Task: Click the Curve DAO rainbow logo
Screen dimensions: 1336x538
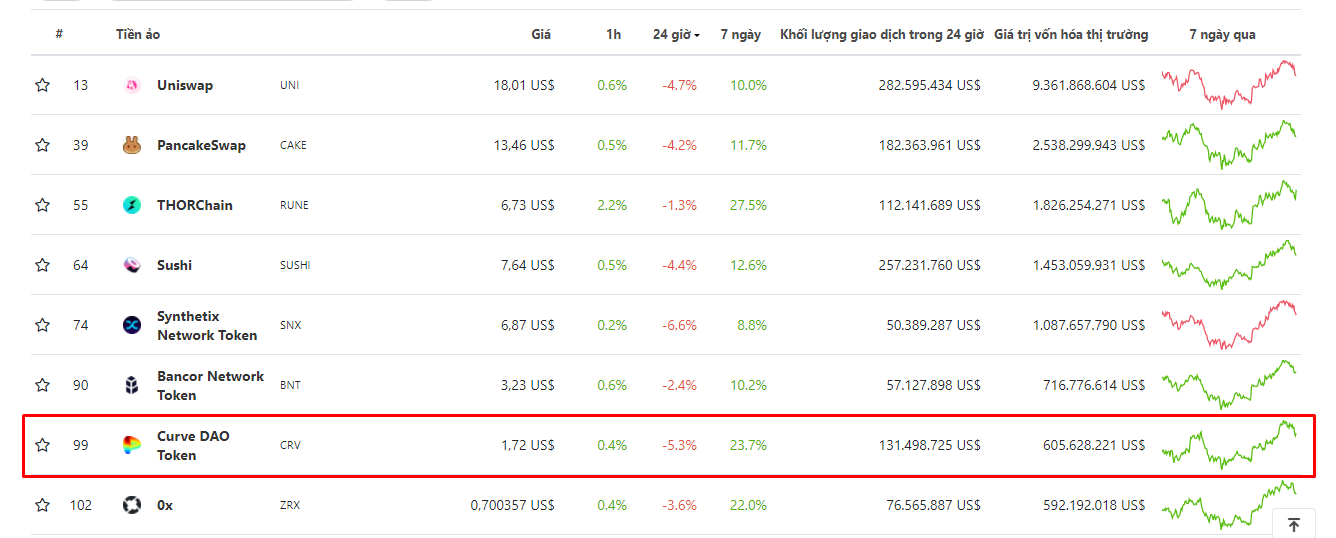Action: click(132, 445)
